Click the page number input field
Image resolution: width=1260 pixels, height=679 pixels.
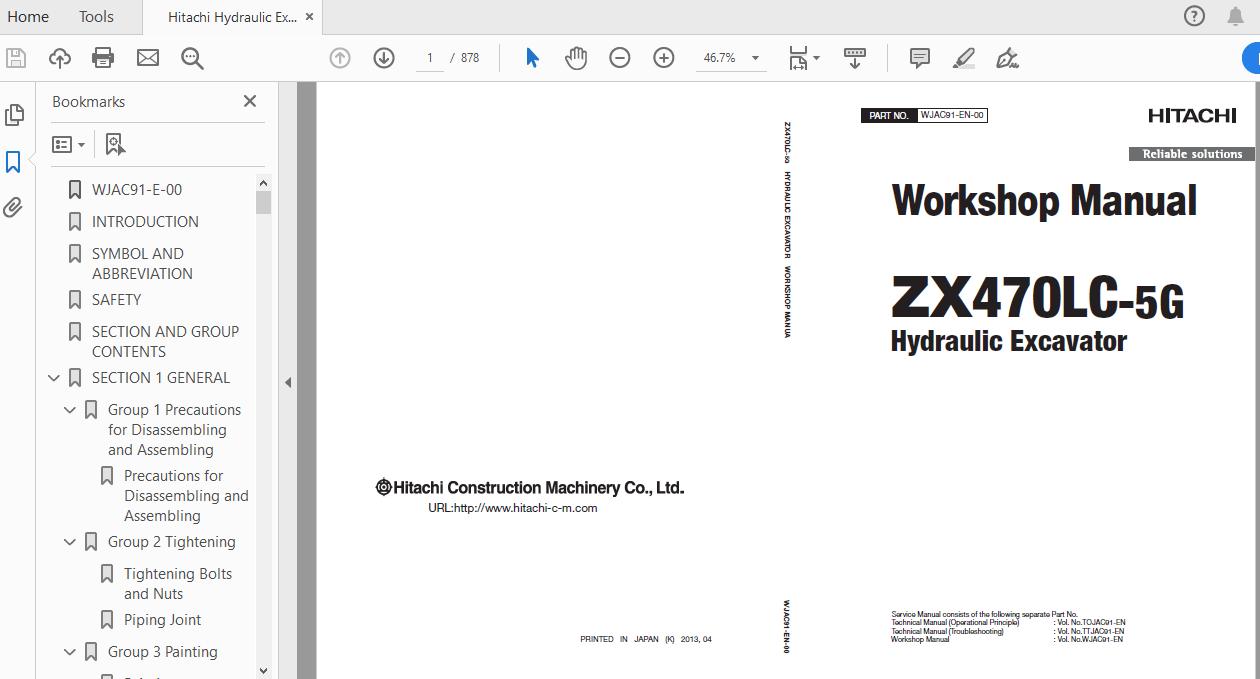click(x=429, y=57)
